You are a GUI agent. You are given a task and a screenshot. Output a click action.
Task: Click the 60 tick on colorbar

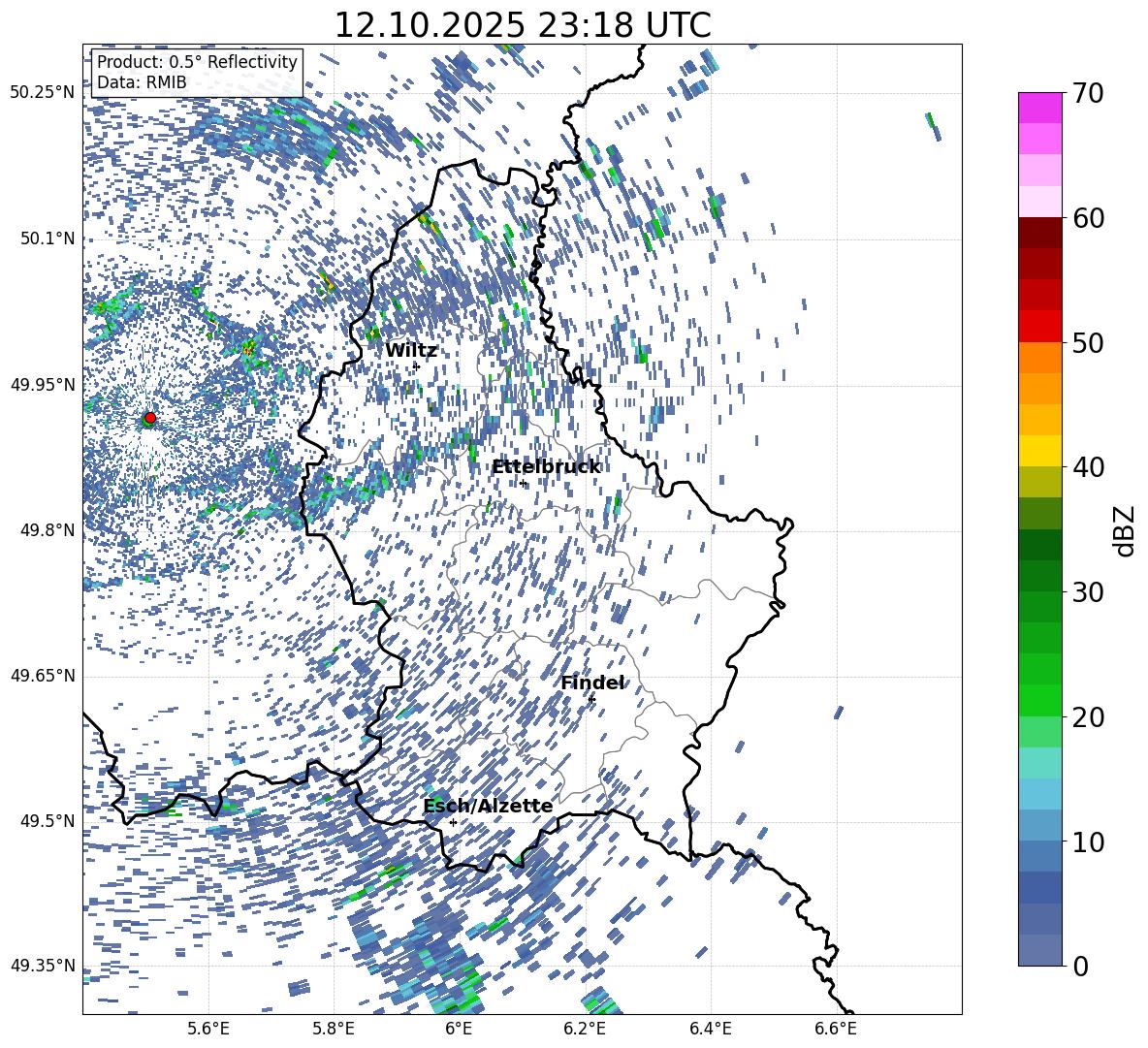pyautogui.click(x=1088, y=218)
